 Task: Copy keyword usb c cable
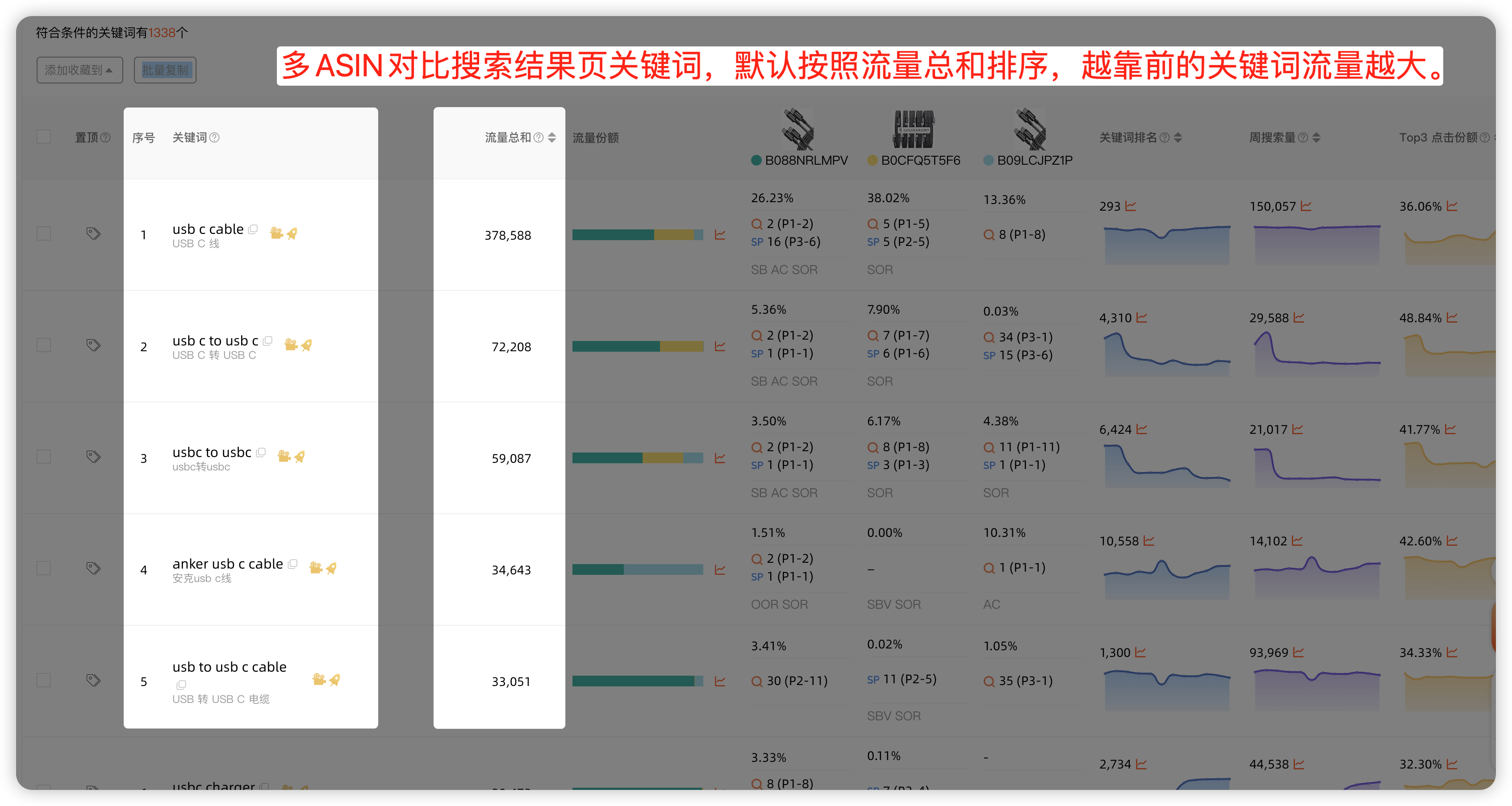[x=253, y=229]
